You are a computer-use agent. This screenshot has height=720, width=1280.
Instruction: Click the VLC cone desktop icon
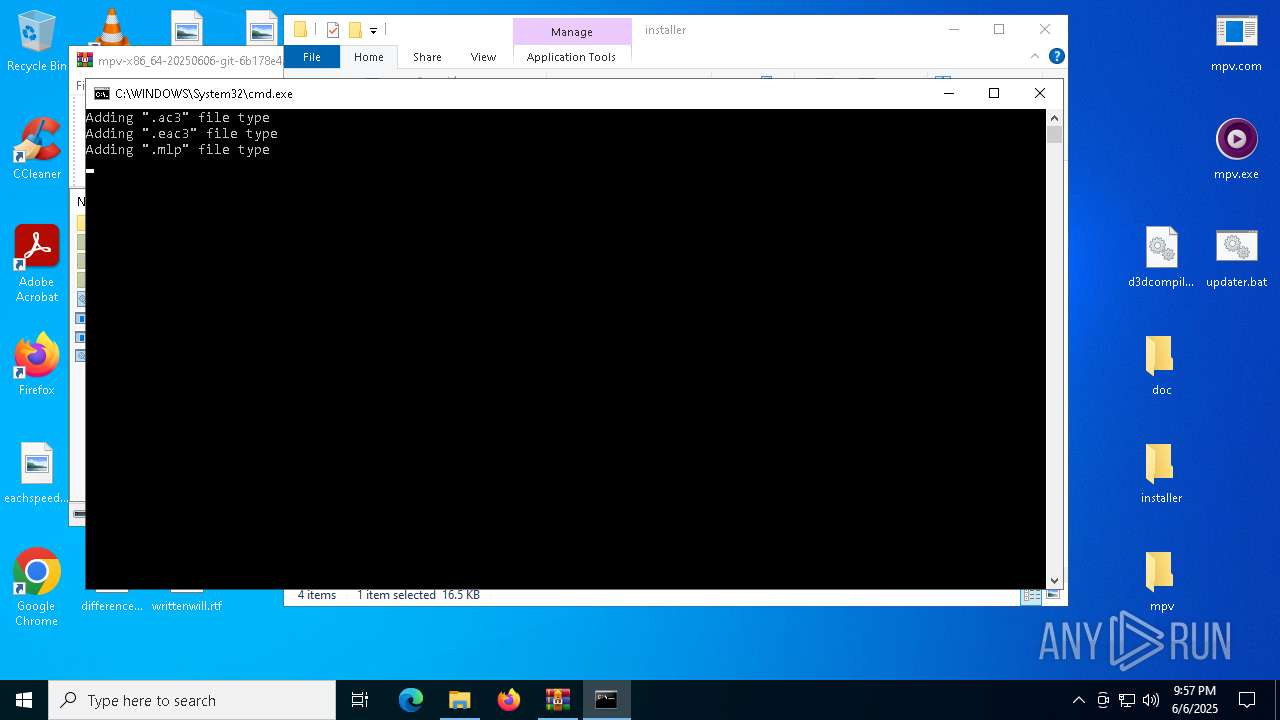pyautogui.click(x=111, y=26)
